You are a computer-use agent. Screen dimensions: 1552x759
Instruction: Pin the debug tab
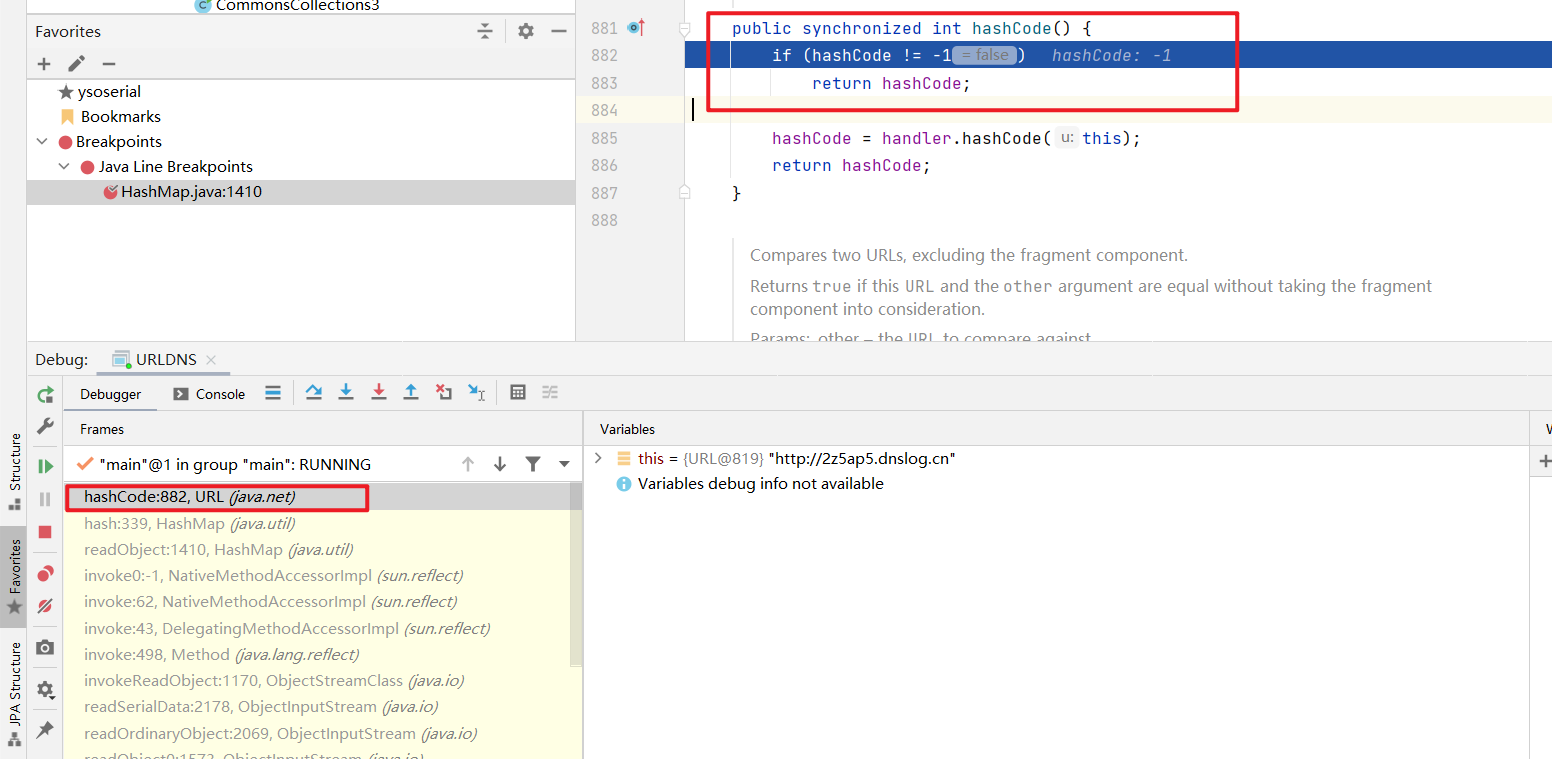(45, 730)
